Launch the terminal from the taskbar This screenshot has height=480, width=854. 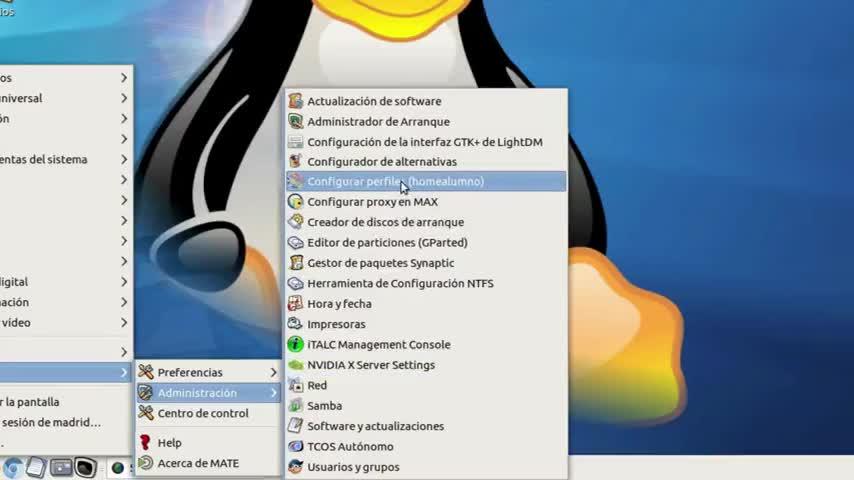86,467
